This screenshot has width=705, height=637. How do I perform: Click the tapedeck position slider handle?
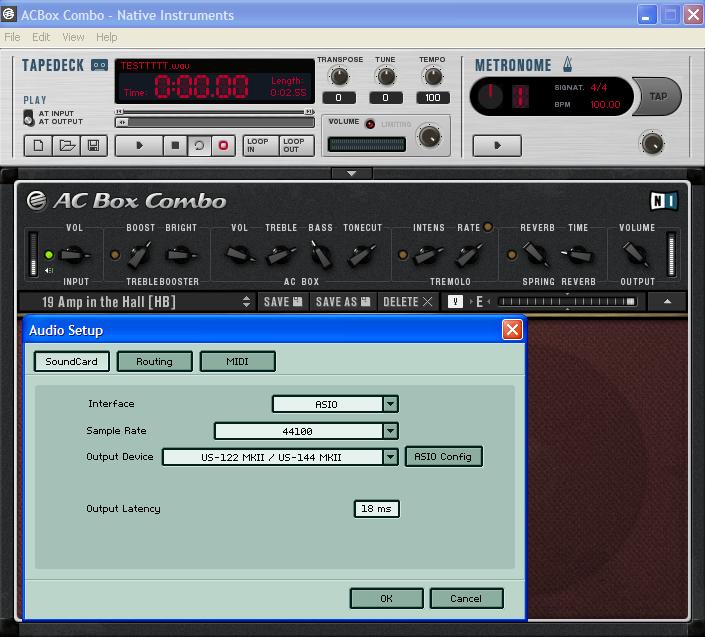[122, 122]
